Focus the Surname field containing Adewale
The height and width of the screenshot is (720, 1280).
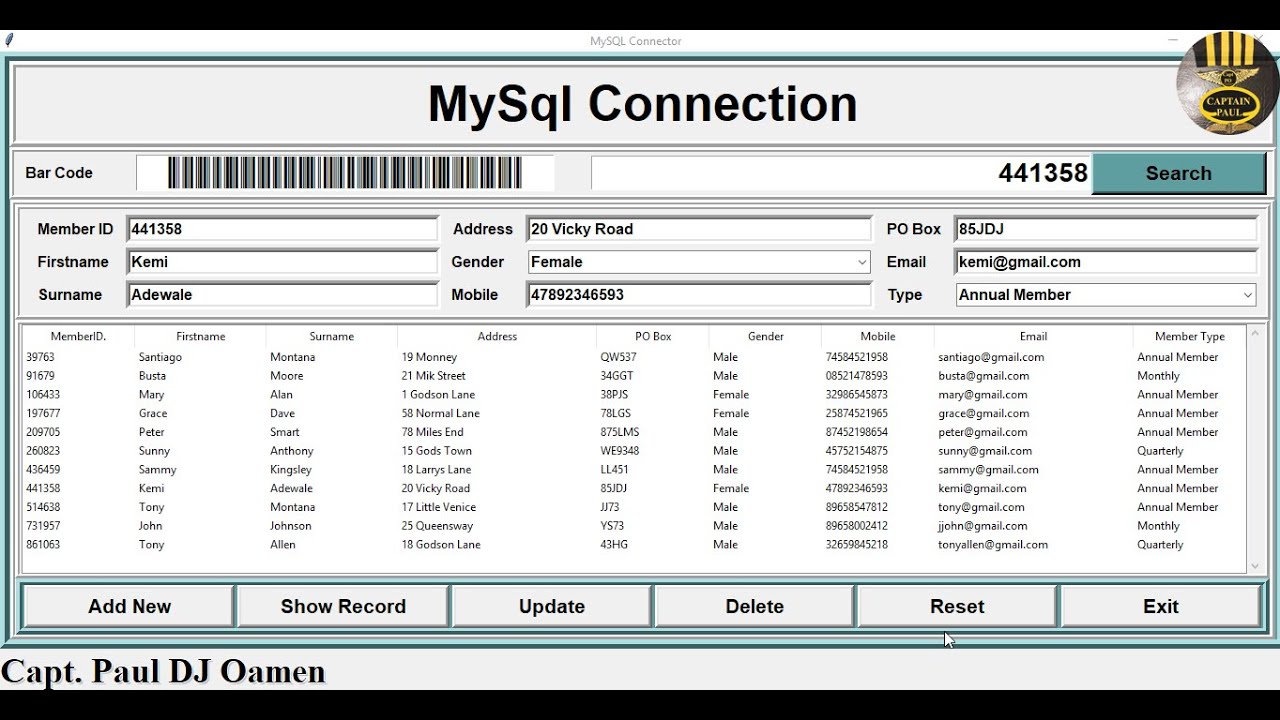(282, 295)
